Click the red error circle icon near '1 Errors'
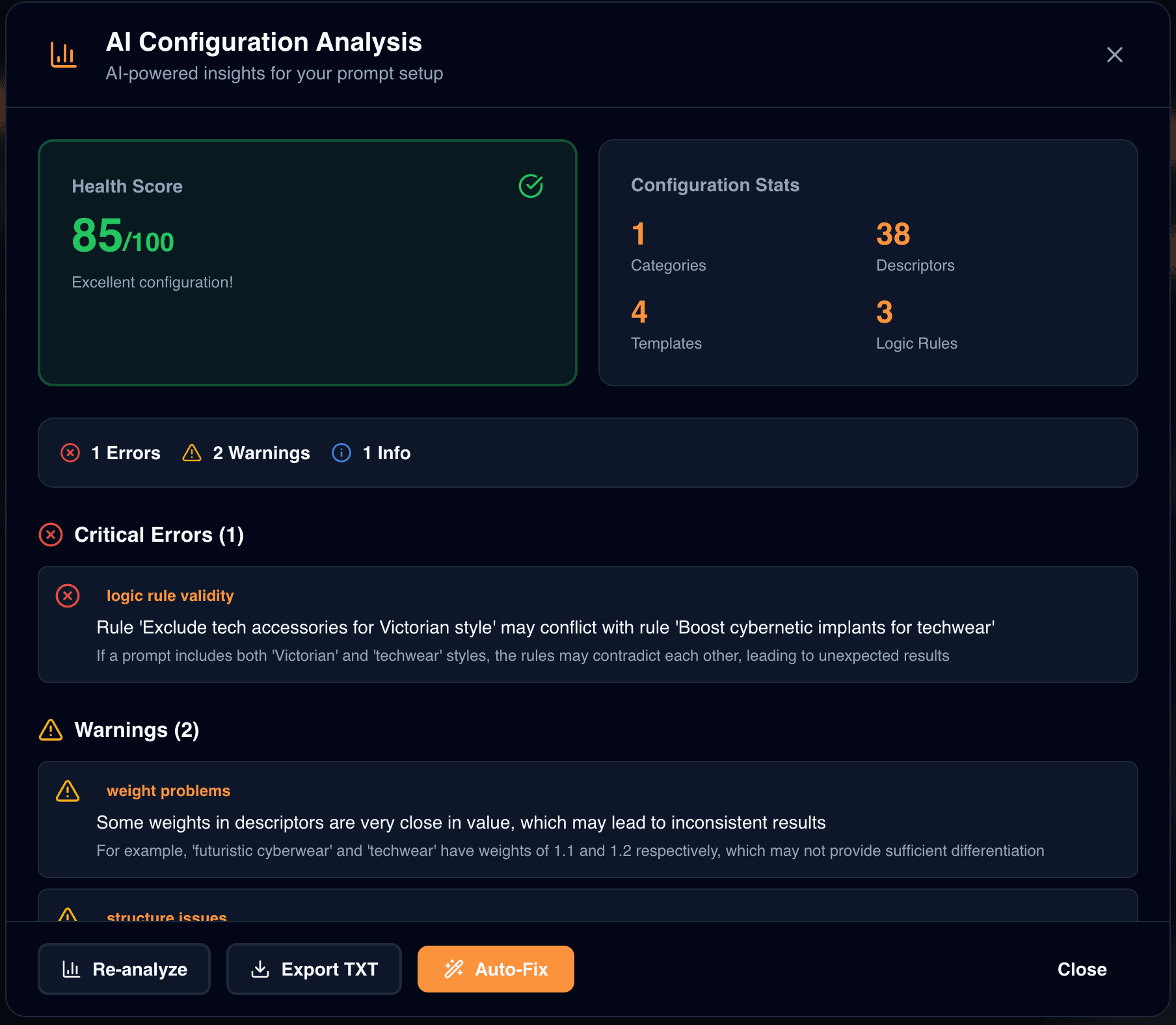The width and height of the screenshot is (1176, 1025). point(70,453)
